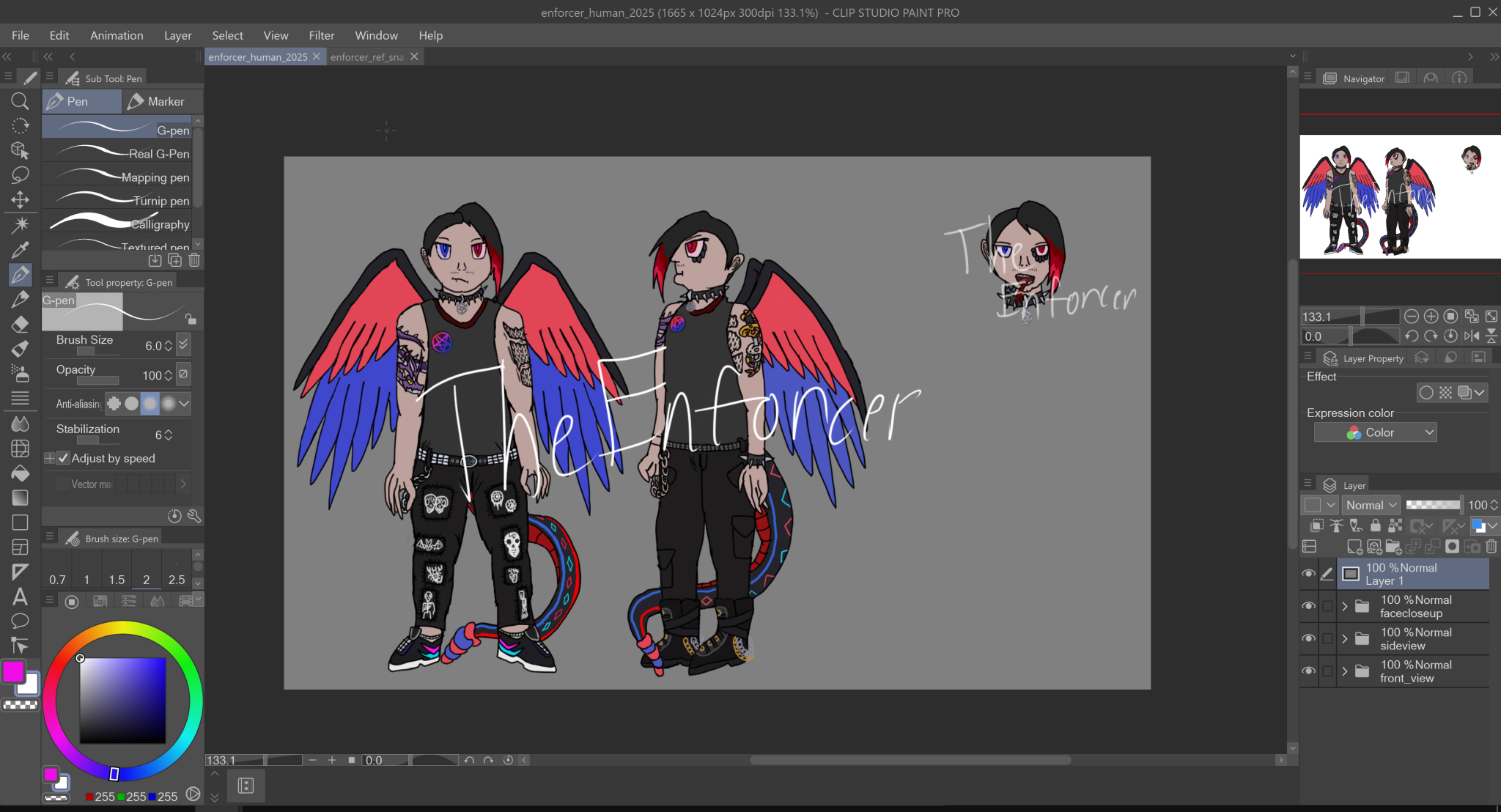Select the Eyedropper tool
Screen dimensions: 1501x812
(x=20, y=250)
